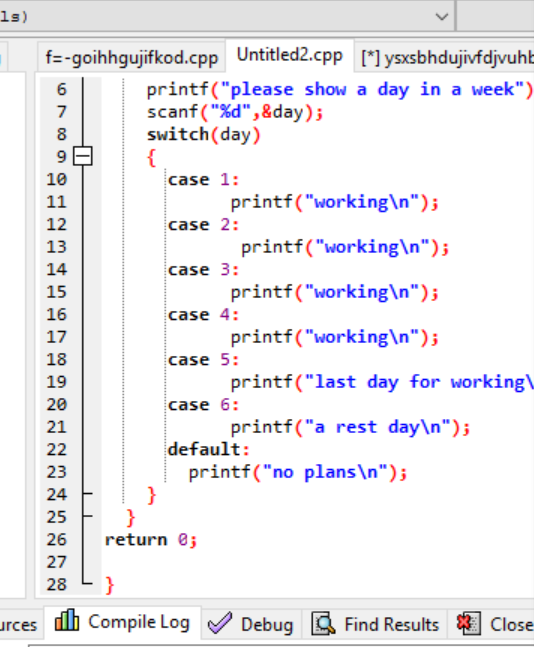Switch to the f=-goihhgujifkod.cpp tab

tap(131, 57)
